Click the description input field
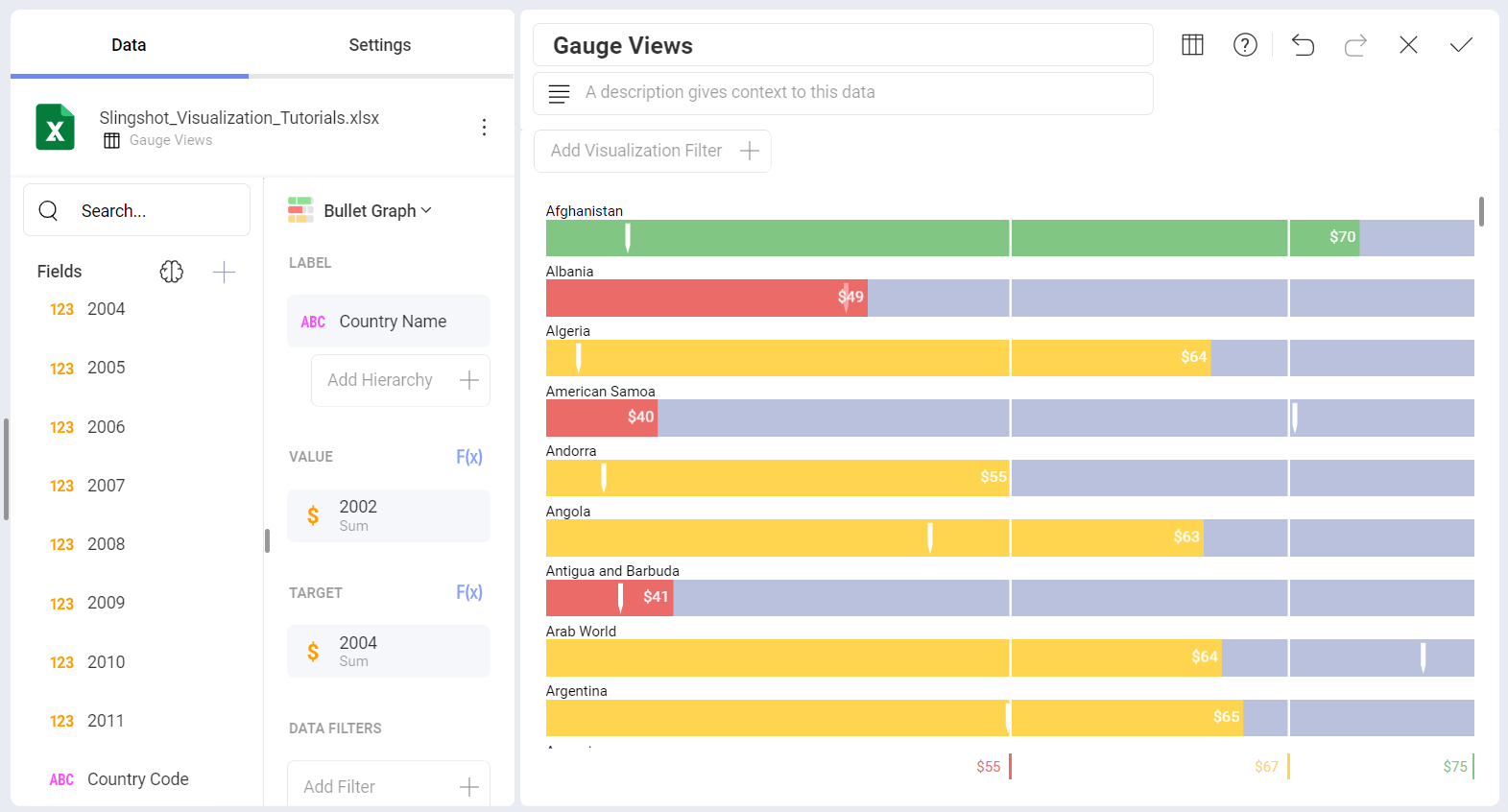The height and width of the screenshot is (812, 1508). click(x=843, y=93)
